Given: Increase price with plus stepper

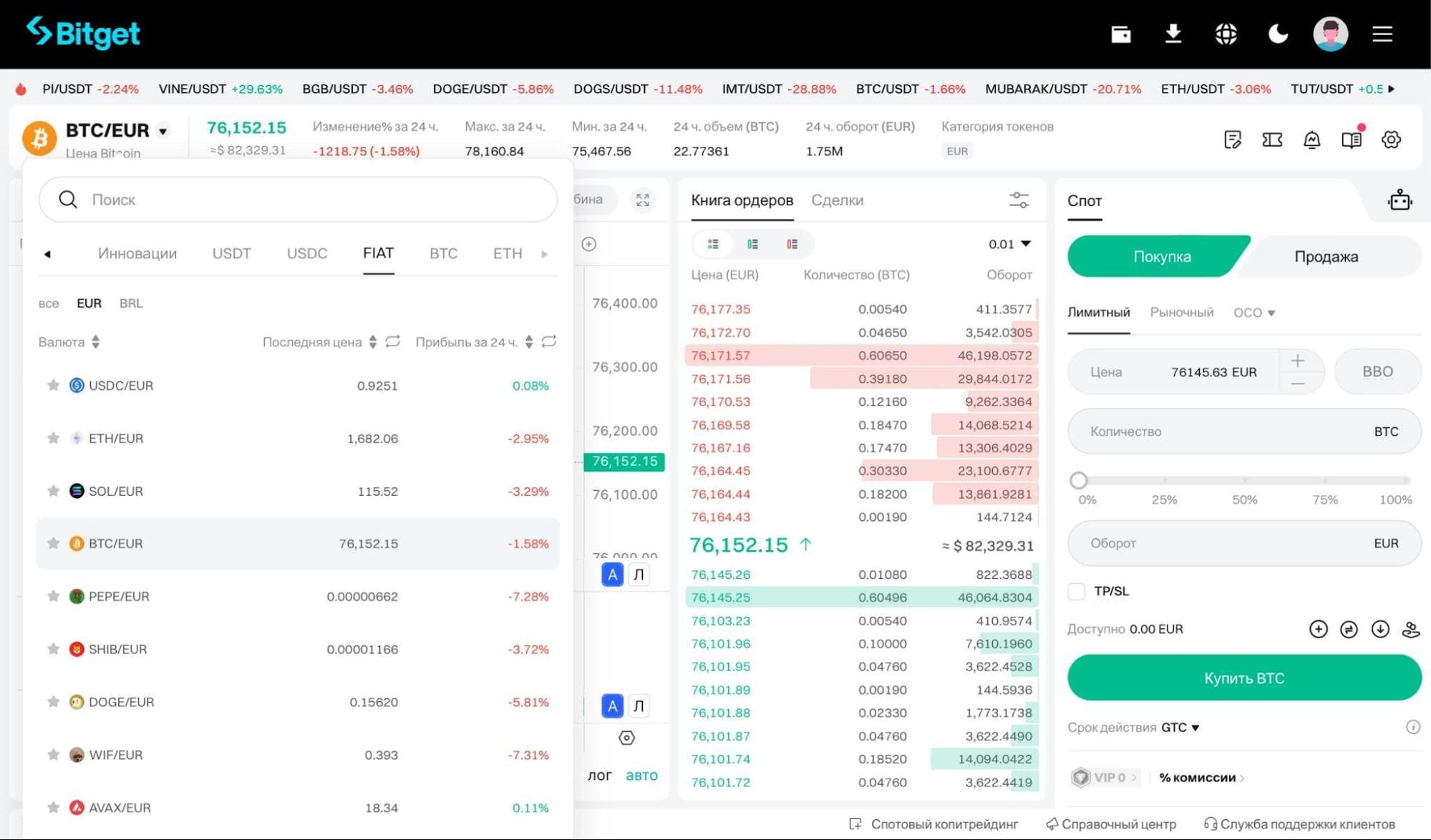Looking at the screenshot, I should [1297, 361].
